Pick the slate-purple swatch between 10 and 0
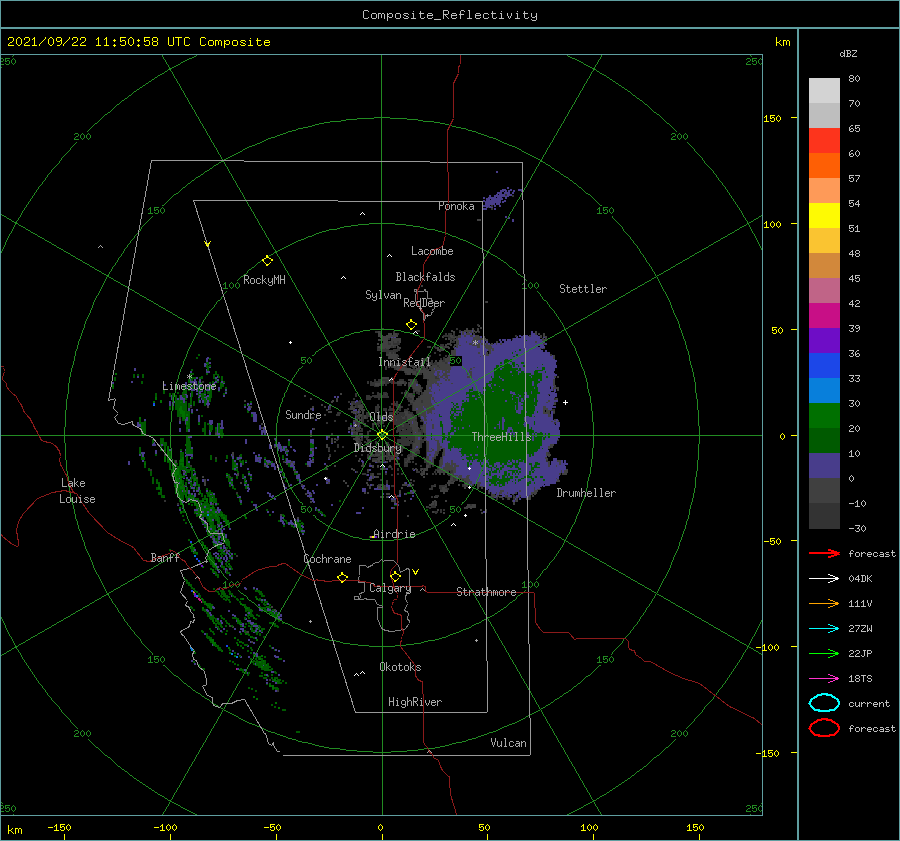 (824, 466)
